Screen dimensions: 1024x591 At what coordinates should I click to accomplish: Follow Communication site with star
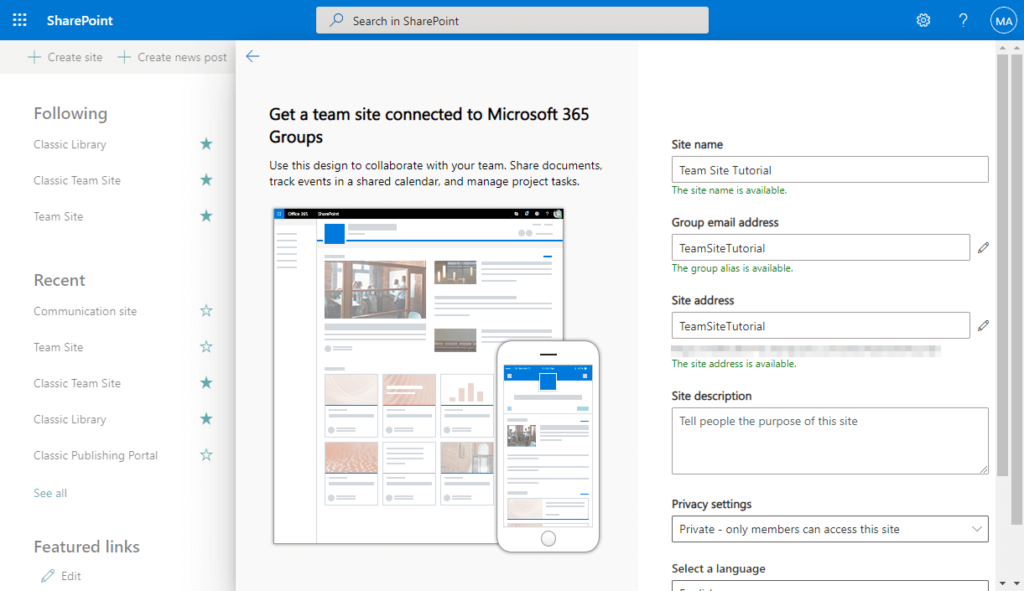click(x=206, y=311)
